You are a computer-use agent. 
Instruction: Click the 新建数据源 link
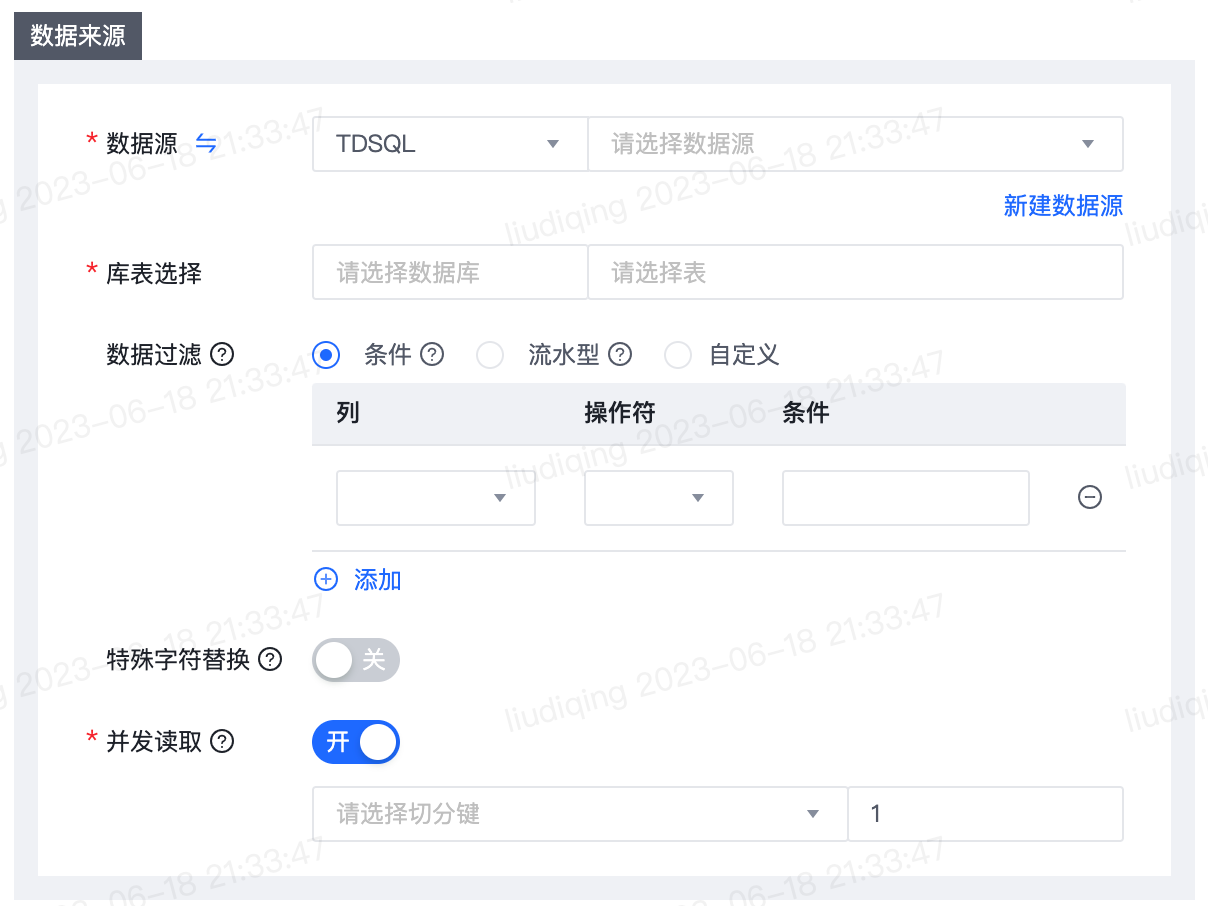[1063, 205]
